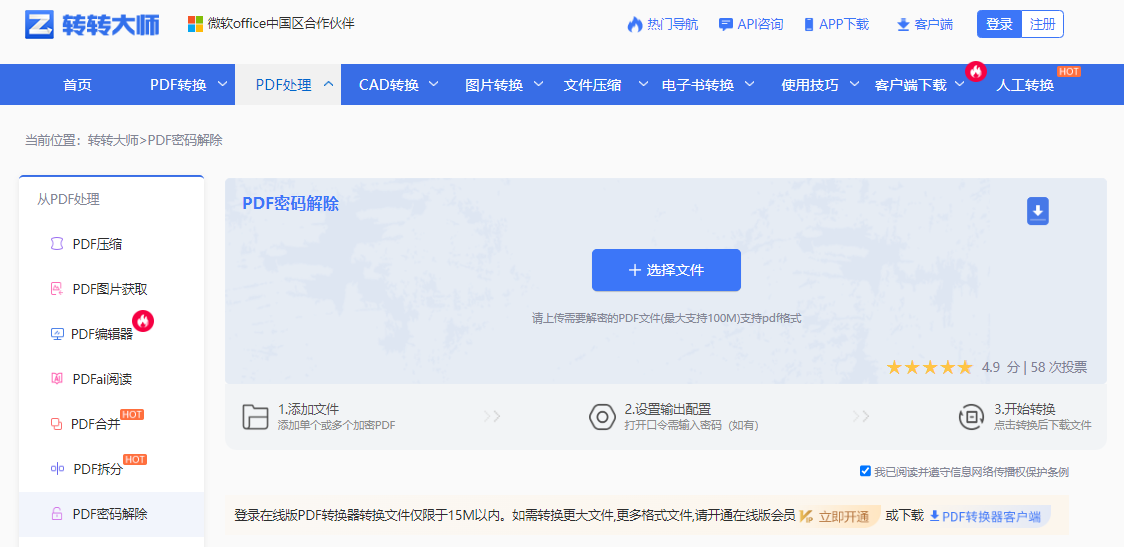
Task: Click the 登录 button
Action: [x=999, y=24]
